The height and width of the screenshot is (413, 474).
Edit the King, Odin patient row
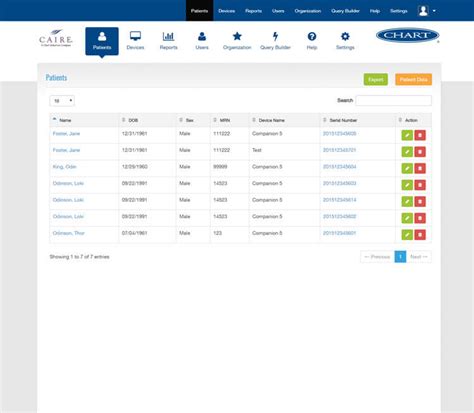407,168
